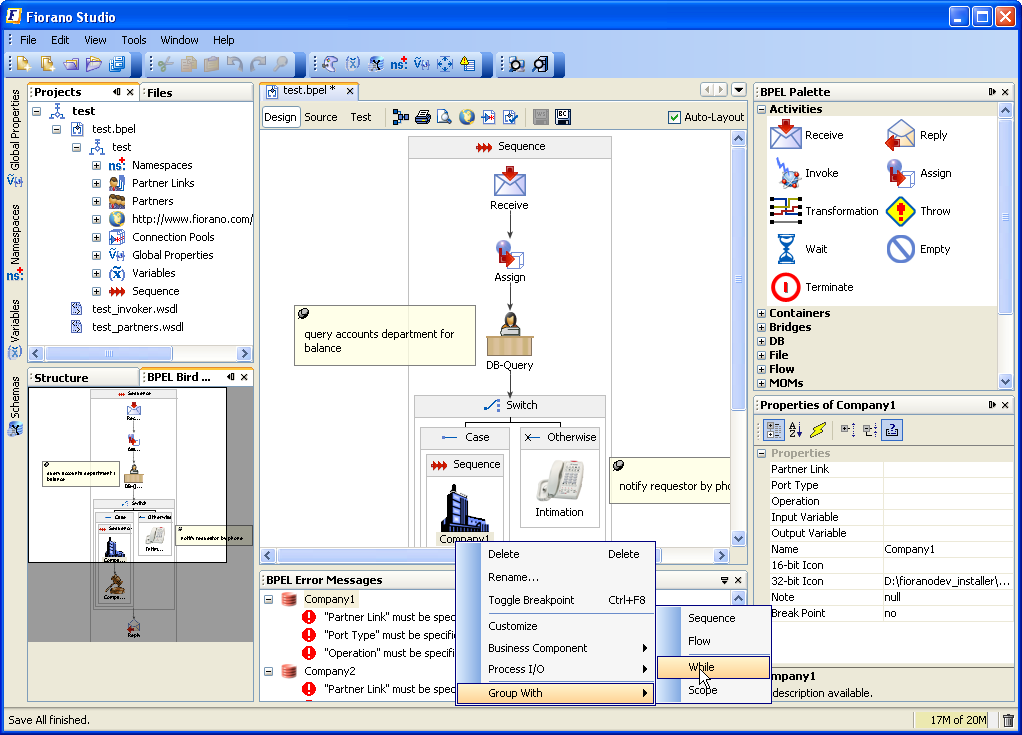Show categorized view in Properties toolbar

tap(774, 430)
